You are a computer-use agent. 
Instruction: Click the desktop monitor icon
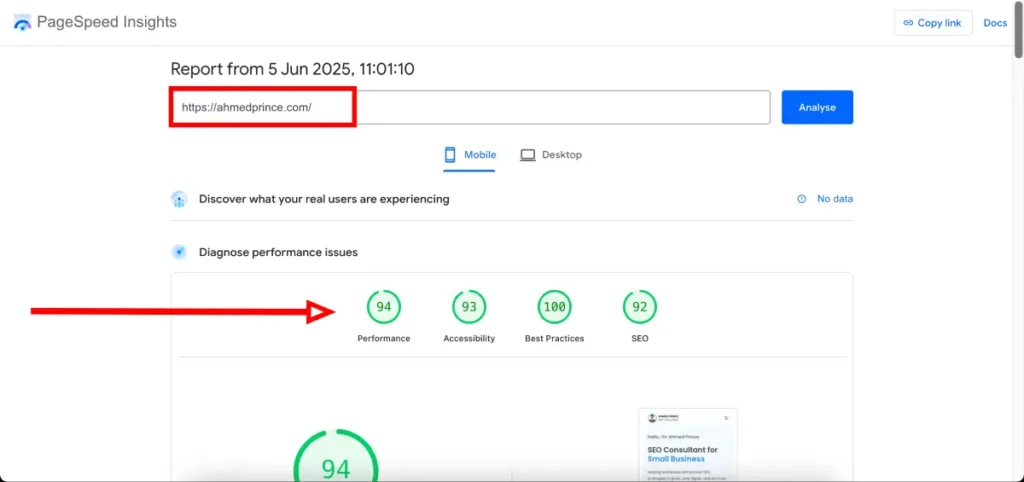pos(528,155)
